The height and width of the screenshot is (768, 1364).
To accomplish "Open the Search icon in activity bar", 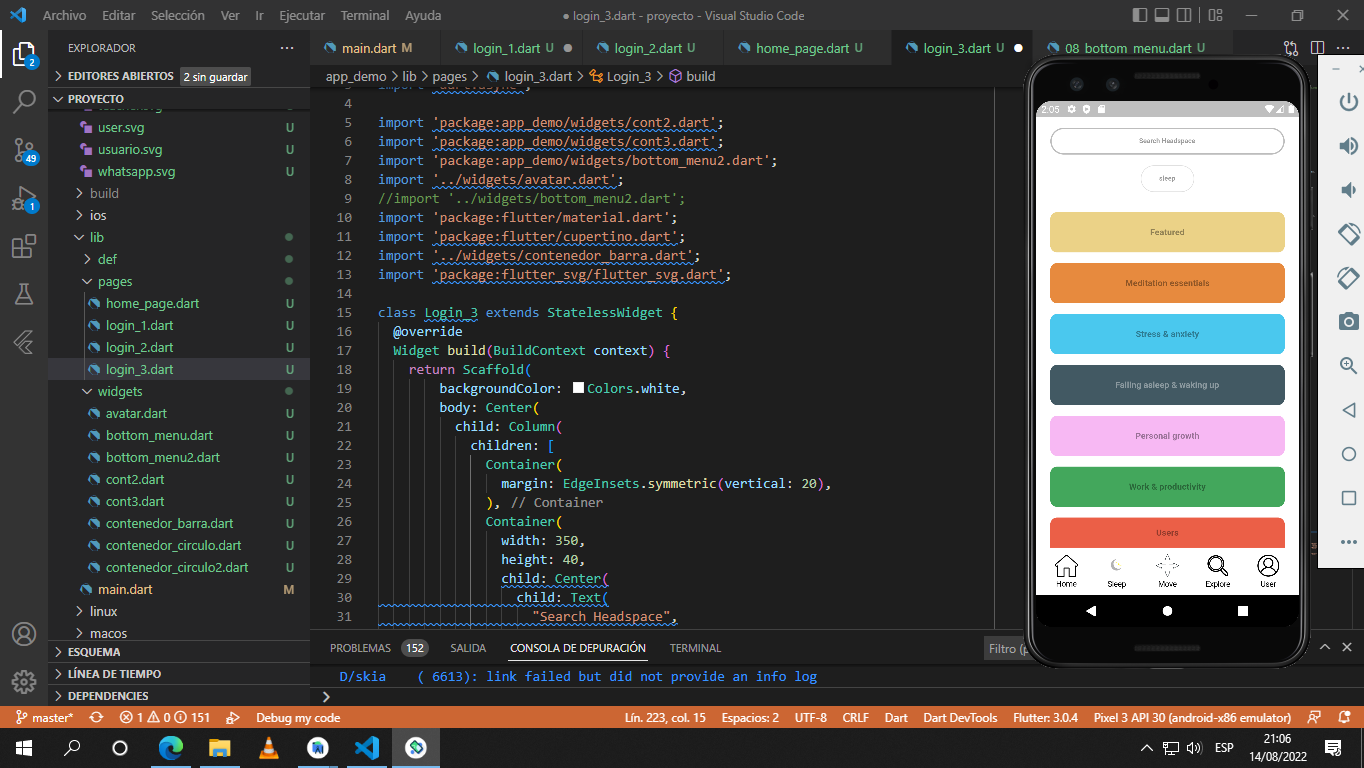I will click(x=24, y=99).
